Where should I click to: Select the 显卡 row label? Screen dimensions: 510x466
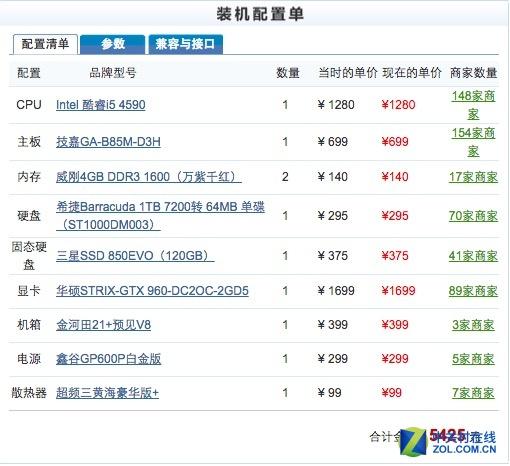(29, 291)
